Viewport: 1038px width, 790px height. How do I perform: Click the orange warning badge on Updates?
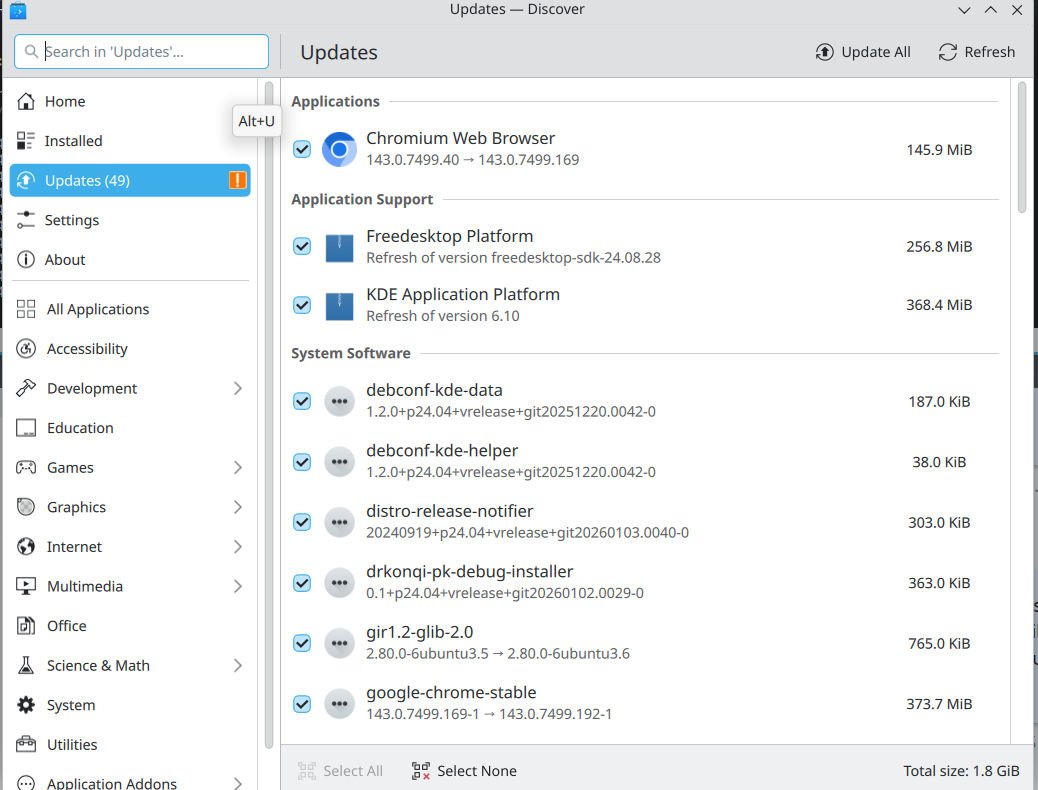pos(237,180)
